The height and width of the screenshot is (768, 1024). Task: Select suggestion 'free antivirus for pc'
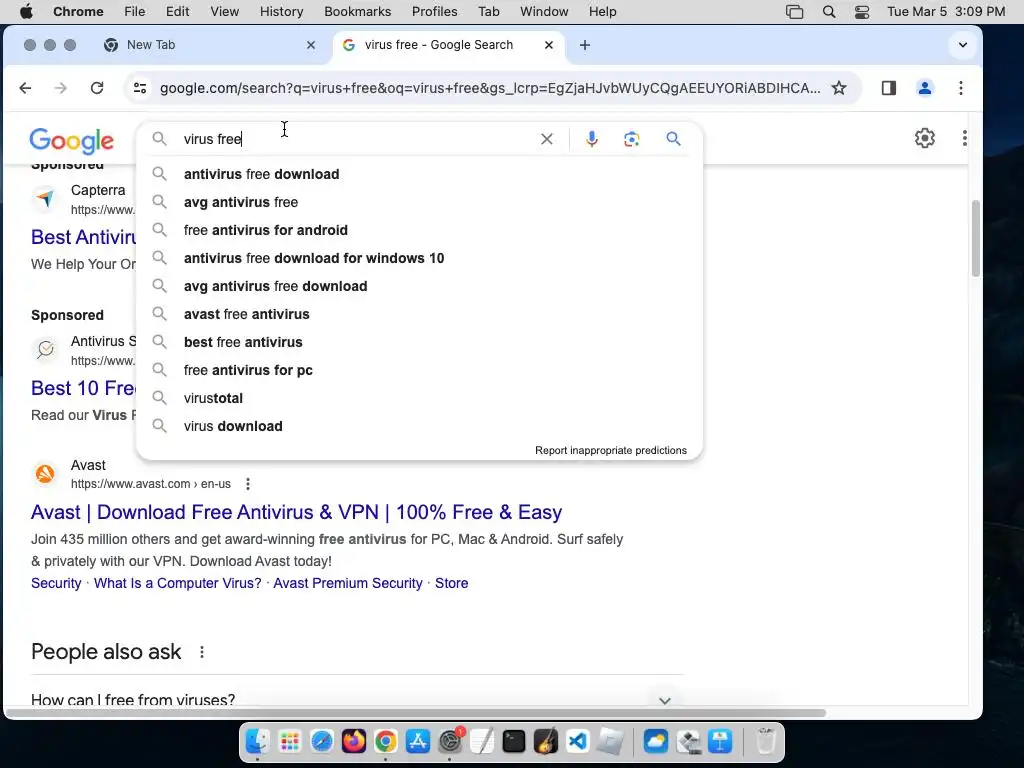tap(419, 370)
